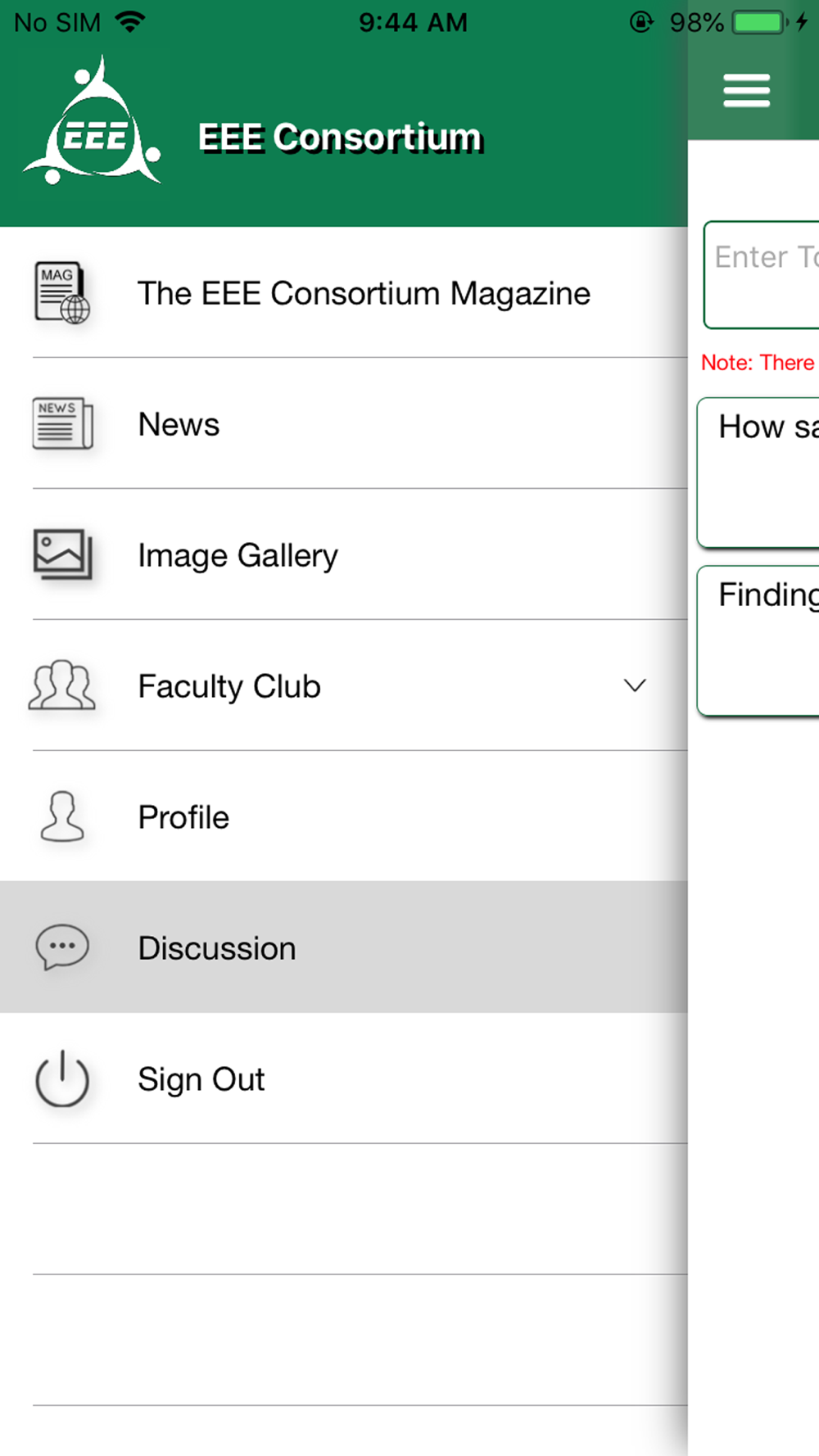Tap the Discussion speech bubble icon
The height and width of the screenshot is (1456, 819).
(62, 947)
